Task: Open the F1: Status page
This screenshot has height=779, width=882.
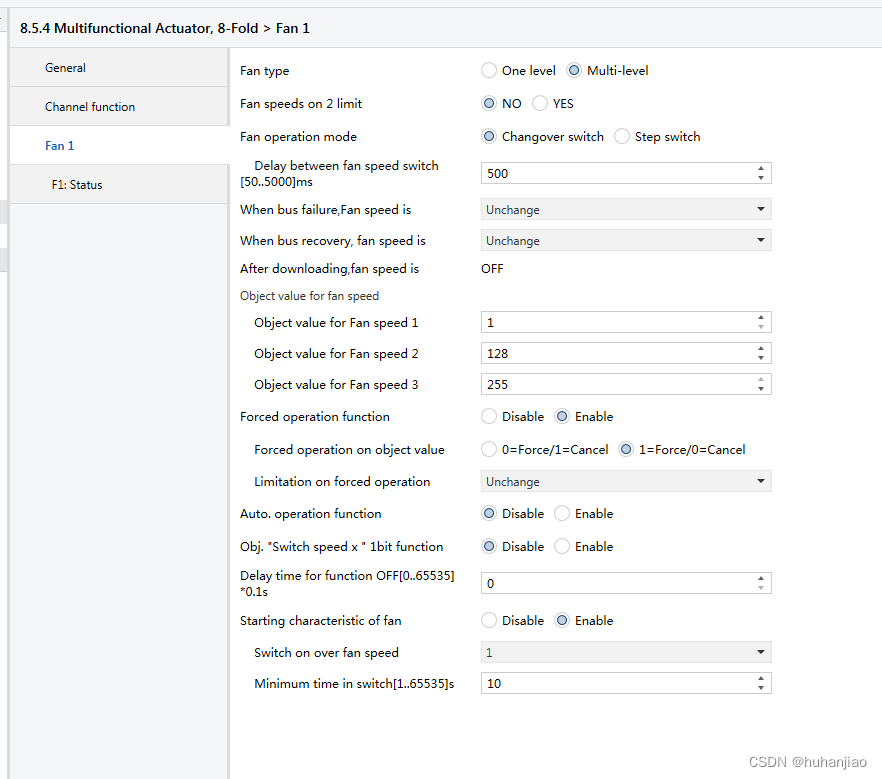Action: [x=77, y=185]
